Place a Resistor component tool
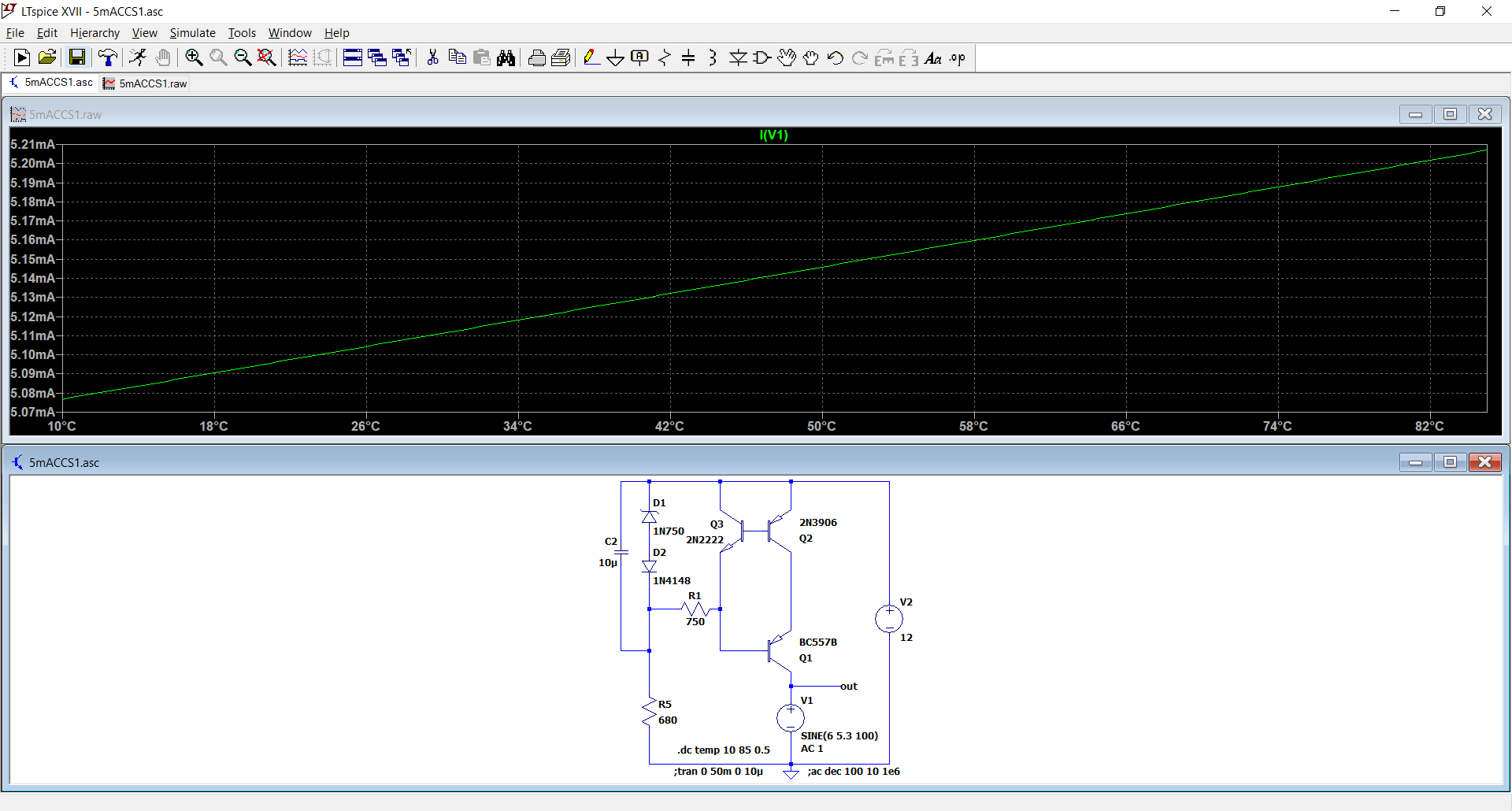The width and height of the screenshot is (1512, 811). tap(665, 57)
